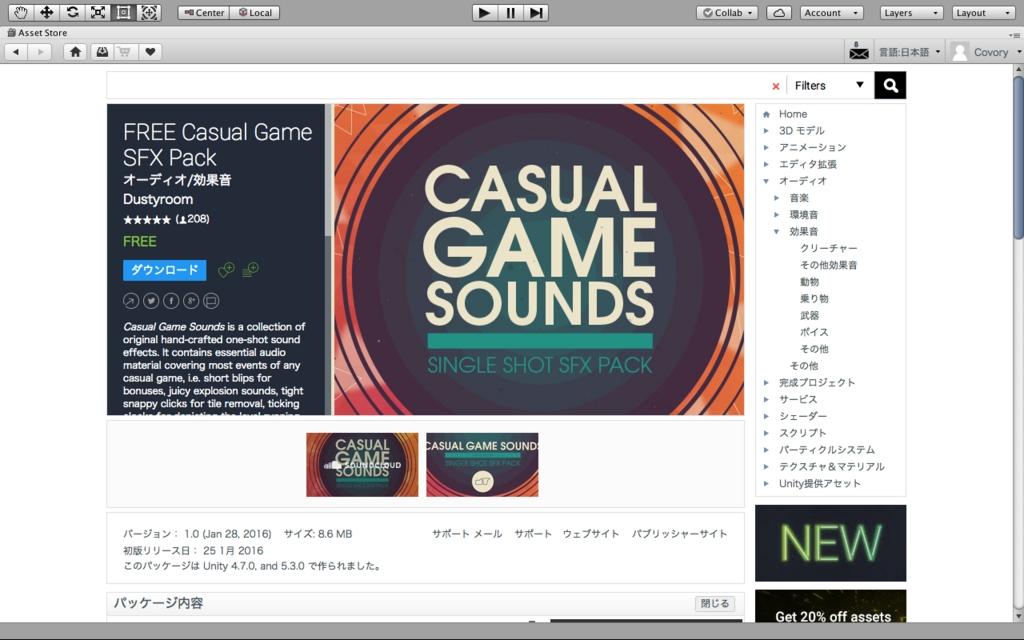Expand the 3D モデル category

767,131
